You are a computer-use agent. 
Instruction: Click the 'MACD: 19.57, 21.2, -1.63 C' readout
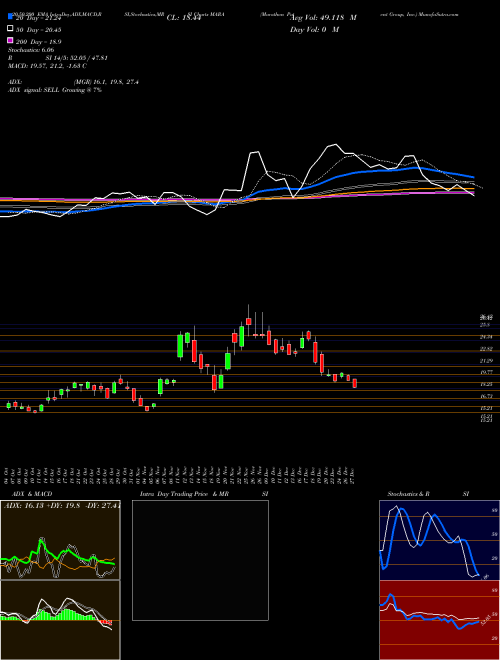coord(48,66)
